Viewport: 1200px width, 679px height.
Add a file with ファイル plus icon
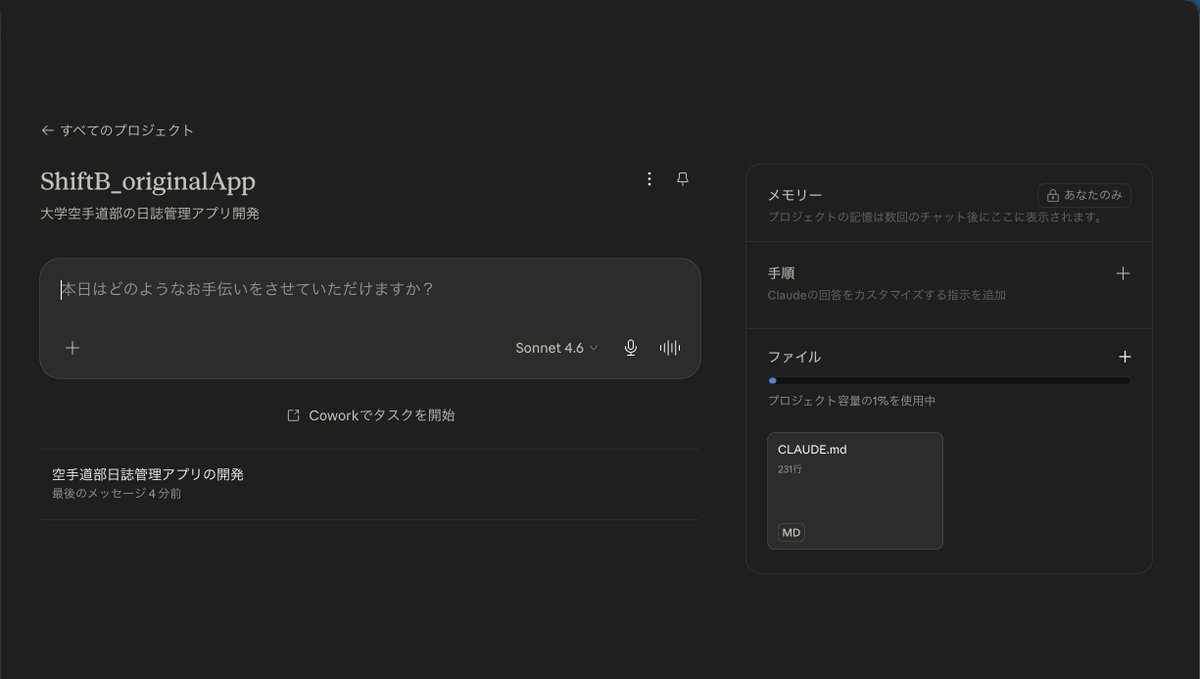1125,357
